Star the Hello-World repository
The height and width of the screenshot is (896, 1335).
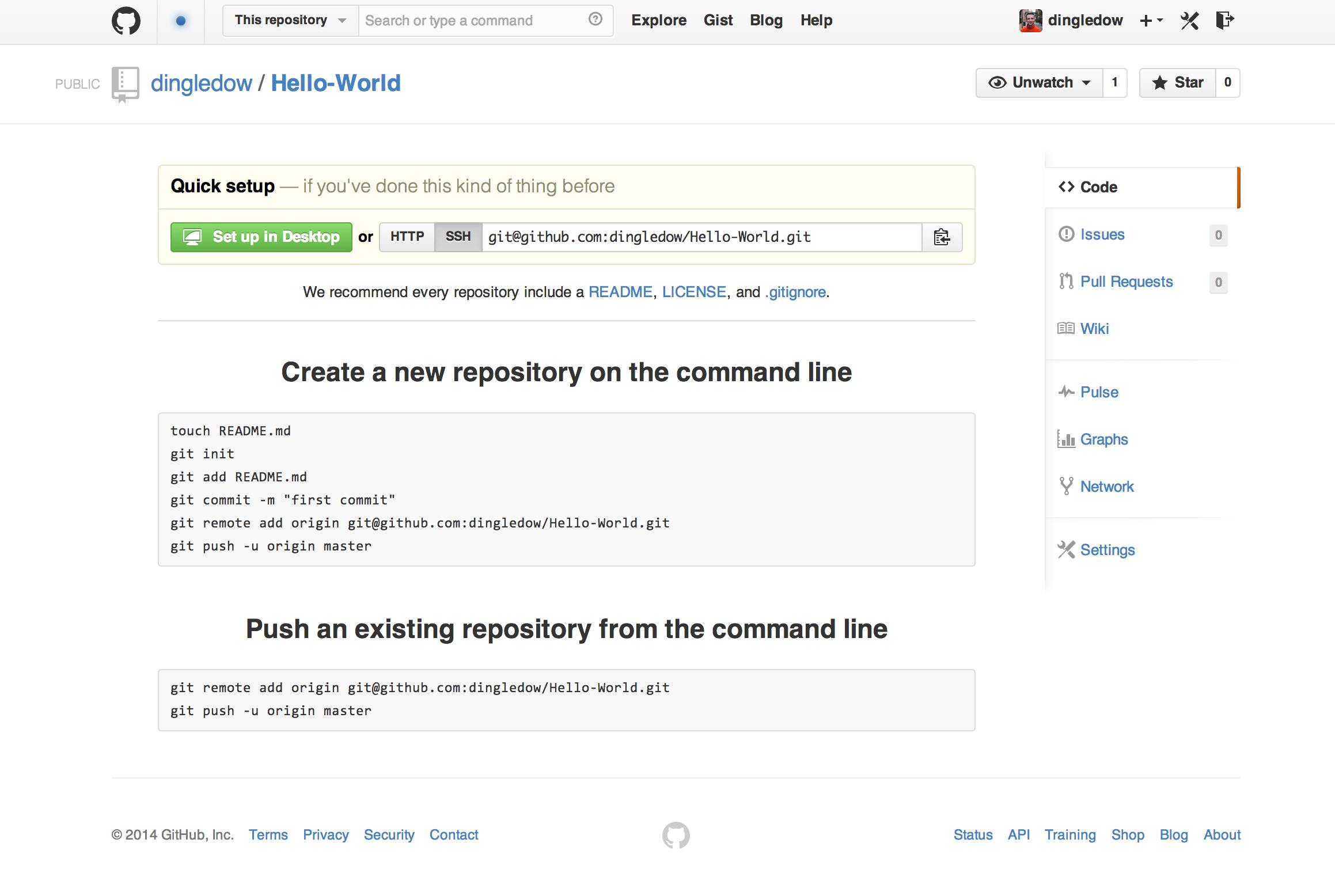[1177, 83]
